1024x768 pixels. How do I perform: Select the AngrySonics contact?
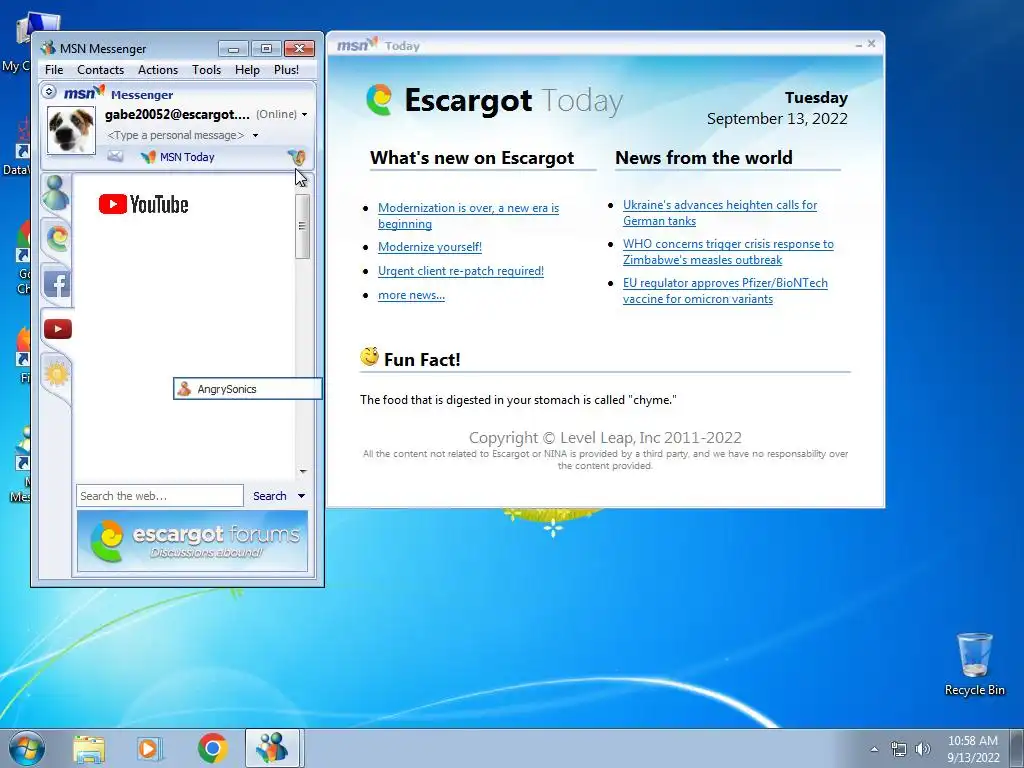pyautogui.click(x=248, y=389)
